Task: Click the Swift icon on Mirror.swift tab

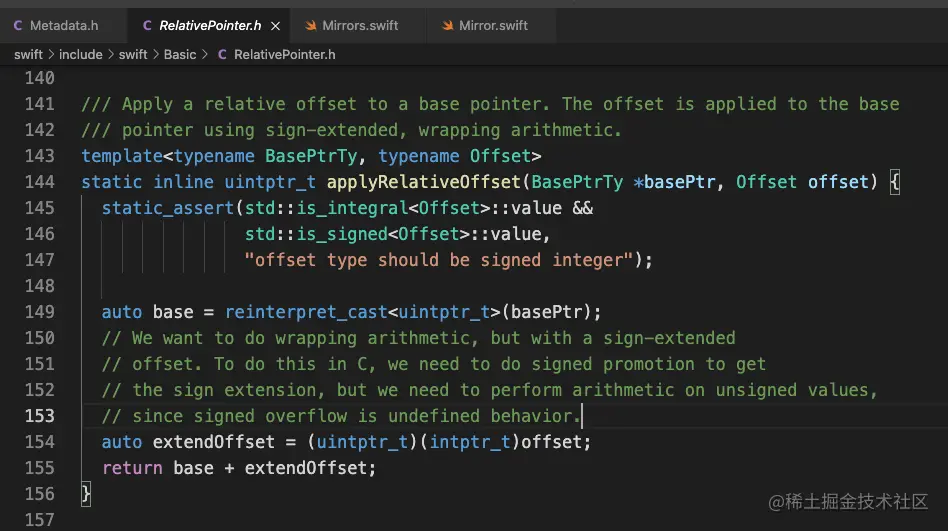Action: [x=447, y=25]
